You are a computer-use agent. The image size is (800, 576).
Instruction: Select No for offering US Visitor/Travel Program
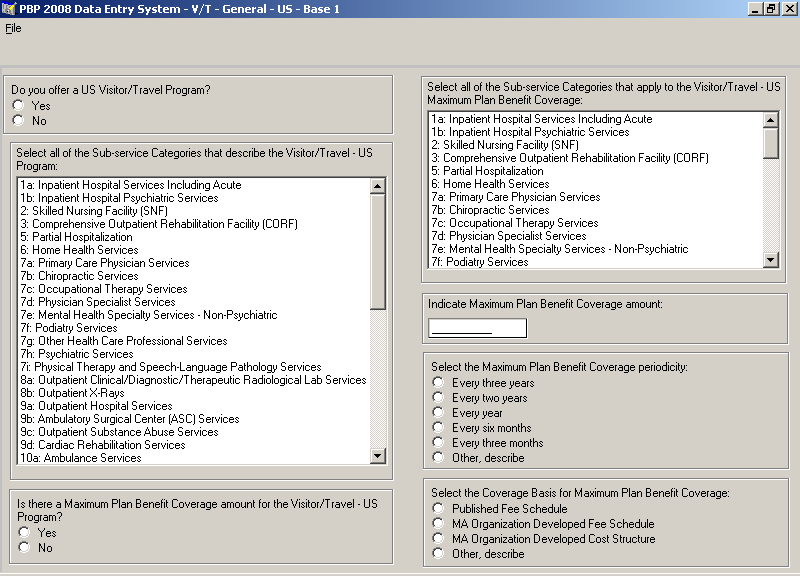pyautogui.click(x=18, y=121)
